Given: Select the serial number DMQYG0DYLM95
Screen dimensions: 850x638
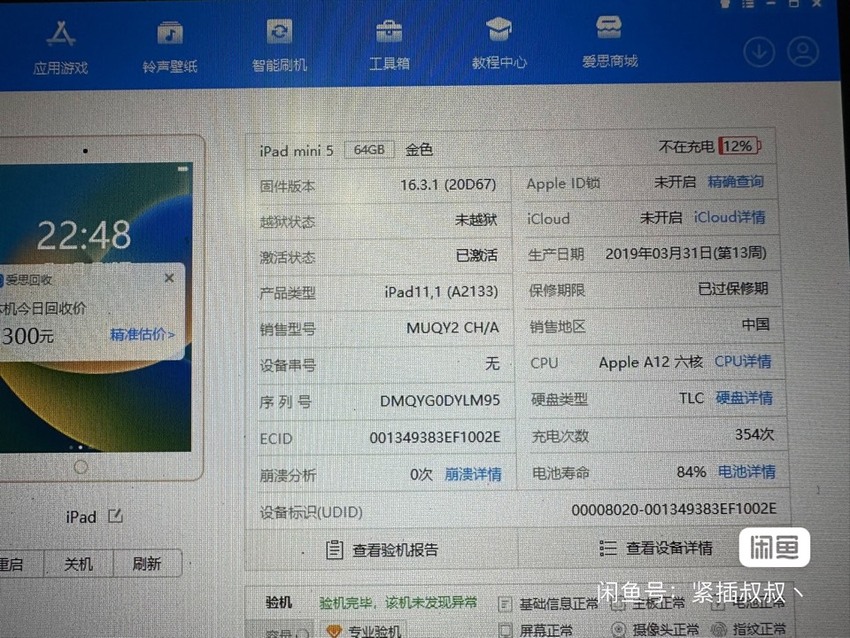Looking at the screenshot, I should tap(440, 401).
